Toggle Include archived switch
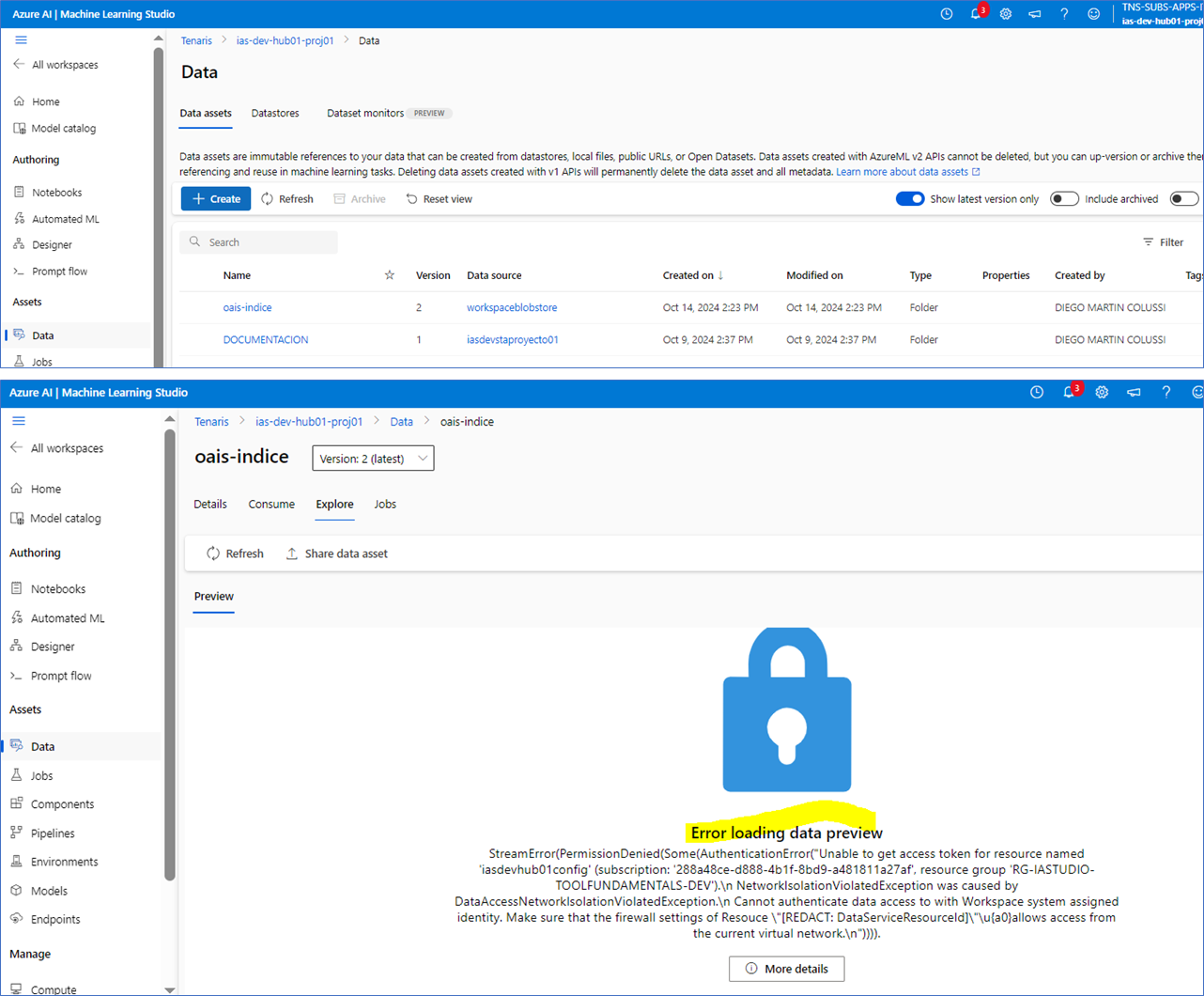Viewport: 1204px width, 996px height. [x=1064, y=199]
